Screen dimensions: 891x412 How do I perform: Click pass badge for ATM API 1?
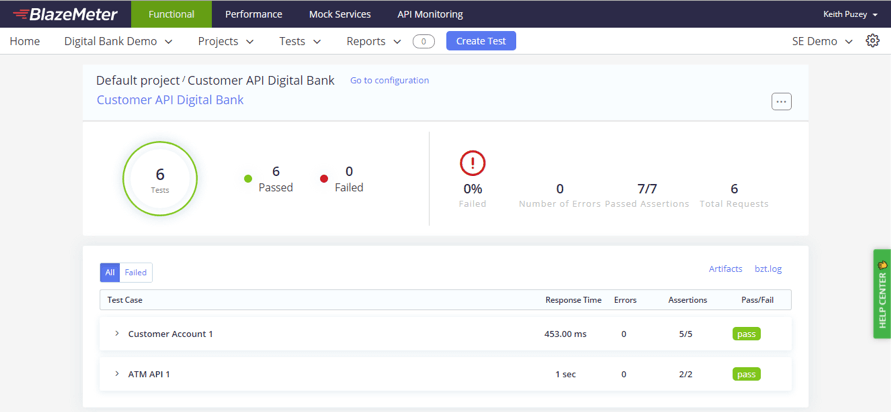coord(746,374)
